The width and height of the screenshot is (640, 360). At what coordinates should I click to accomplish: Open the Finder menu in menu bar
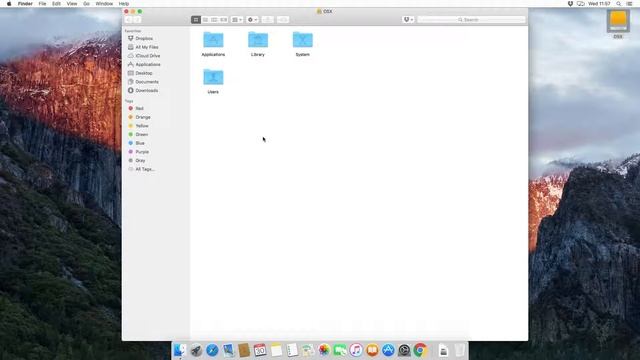[x=25, y=4]
